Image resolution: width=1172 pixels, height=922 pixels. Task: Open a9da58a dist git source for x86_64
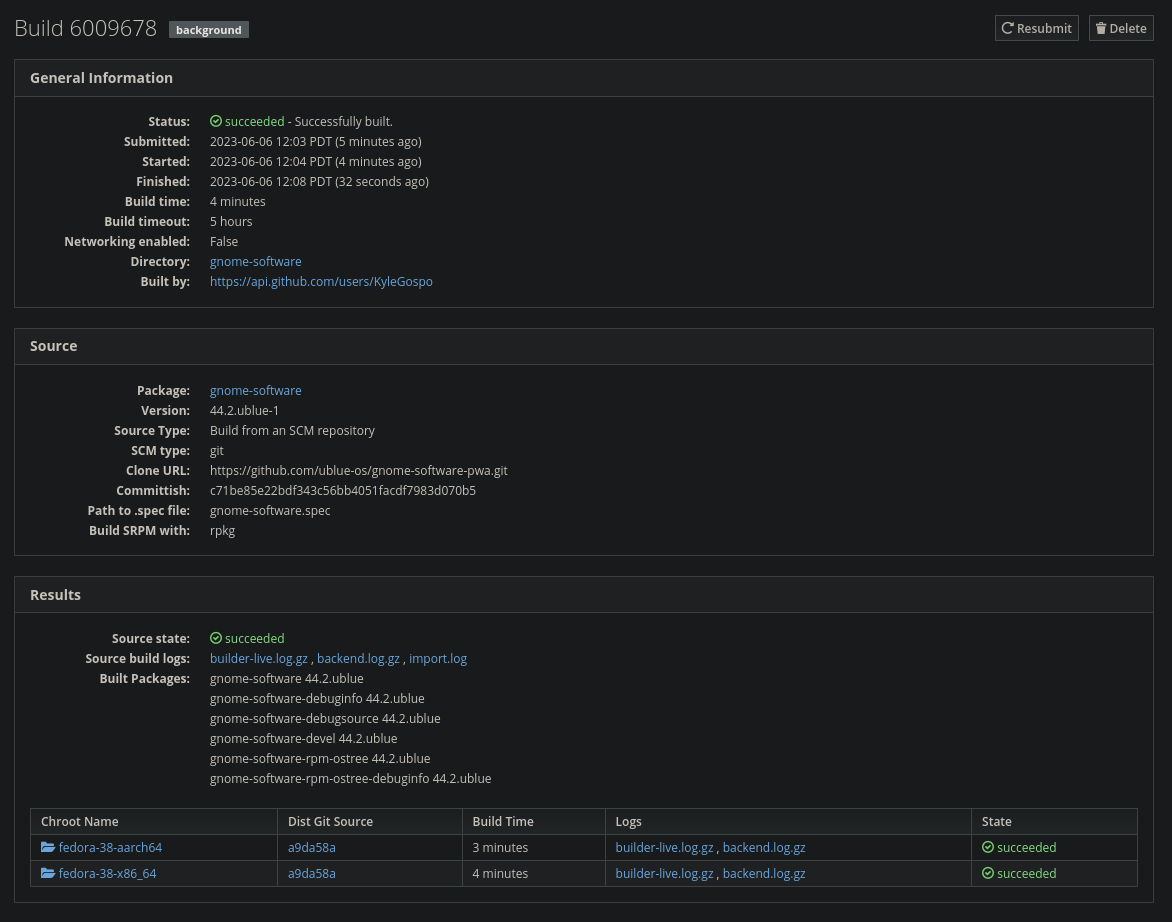tap(312, 873)
